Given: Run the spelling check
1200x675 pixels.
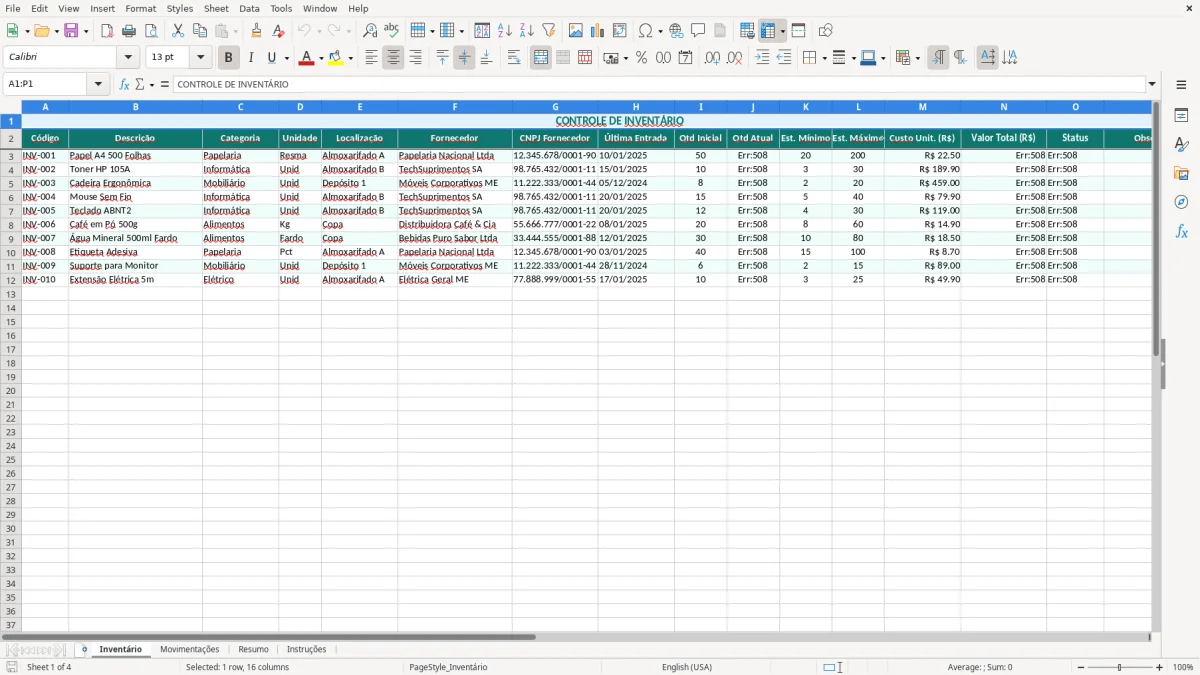Looking at the screenshot, I should coord(392,31).
